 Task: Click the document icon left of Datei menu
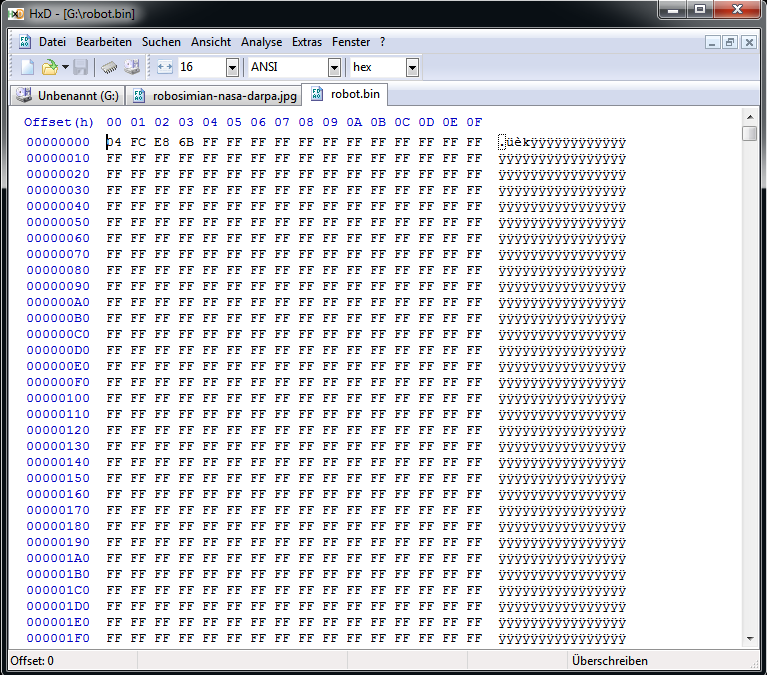(25, 42)
